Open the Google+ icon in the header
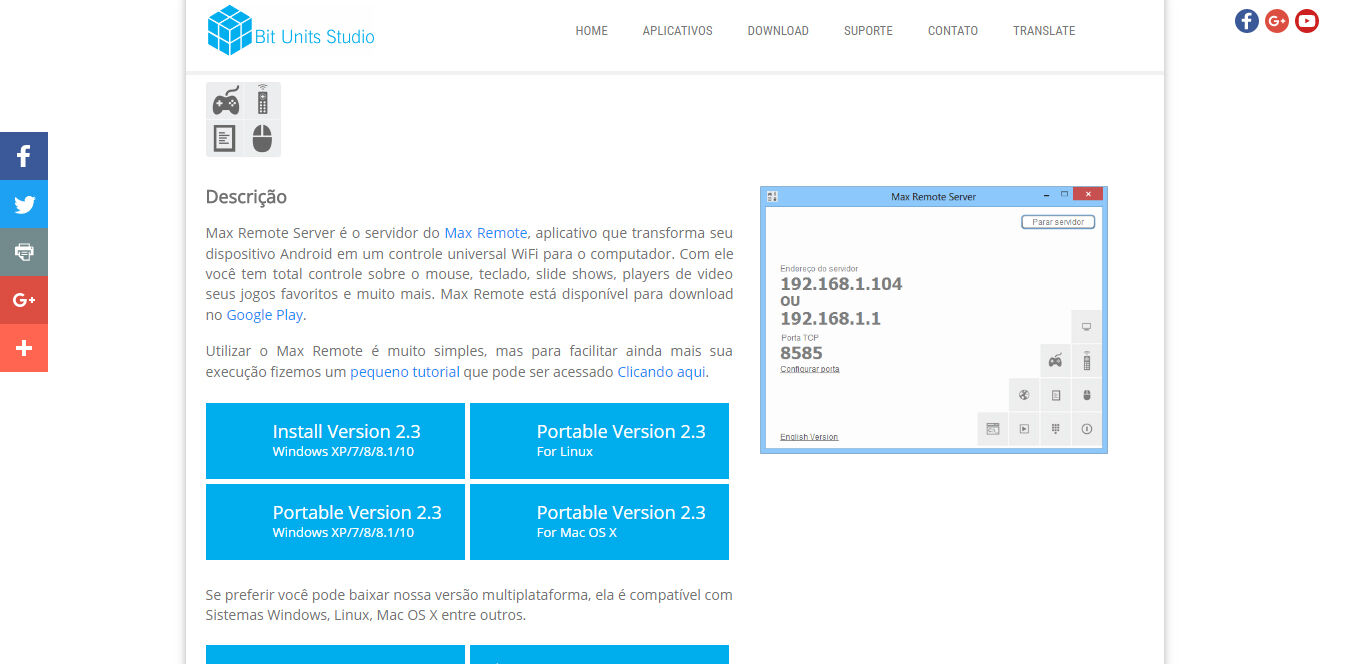 pyautogui.click(x=1277, y=21)
